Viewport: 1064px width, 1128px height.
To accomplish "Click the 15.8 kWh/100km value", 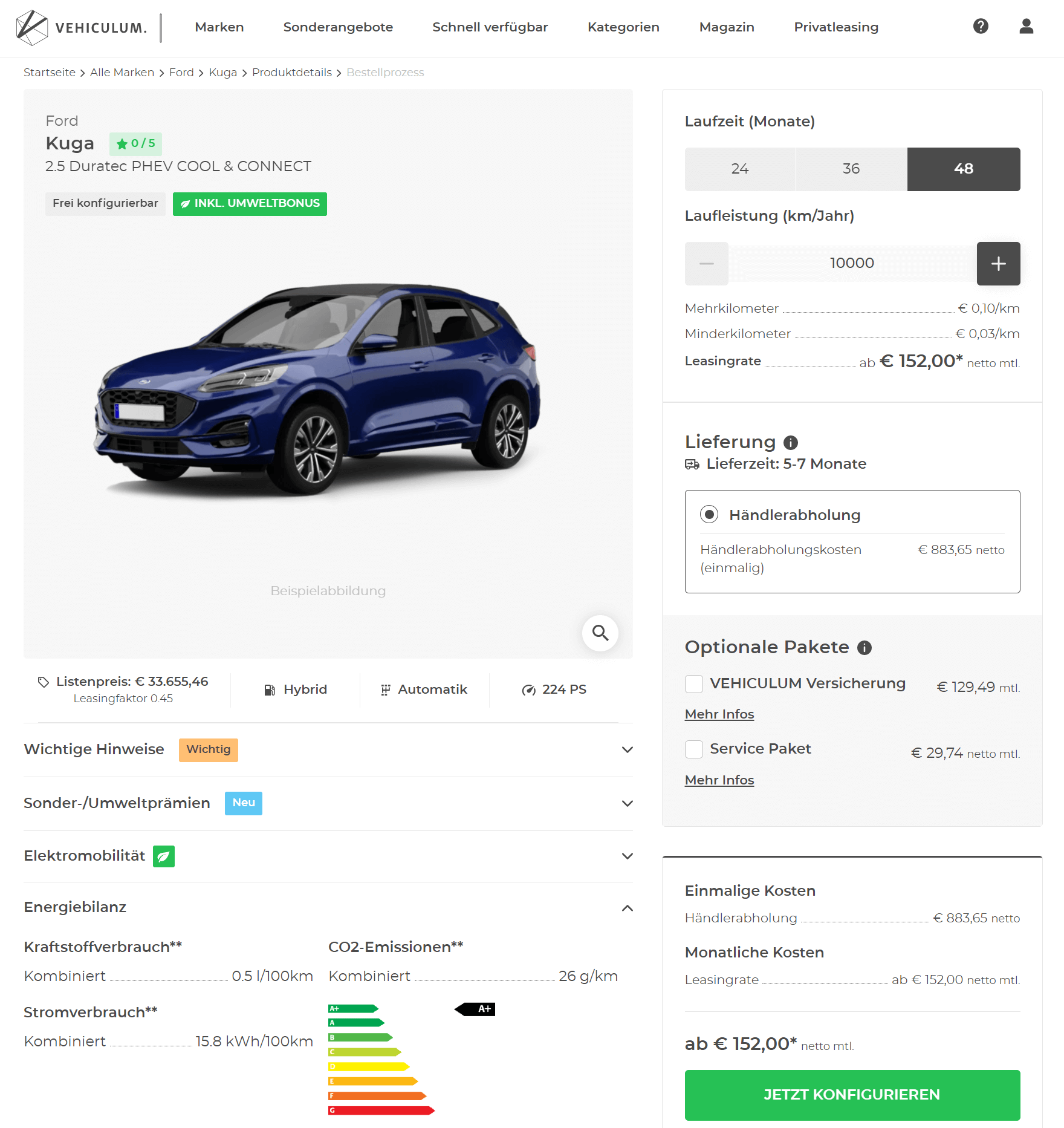I will coord(254,1042).
